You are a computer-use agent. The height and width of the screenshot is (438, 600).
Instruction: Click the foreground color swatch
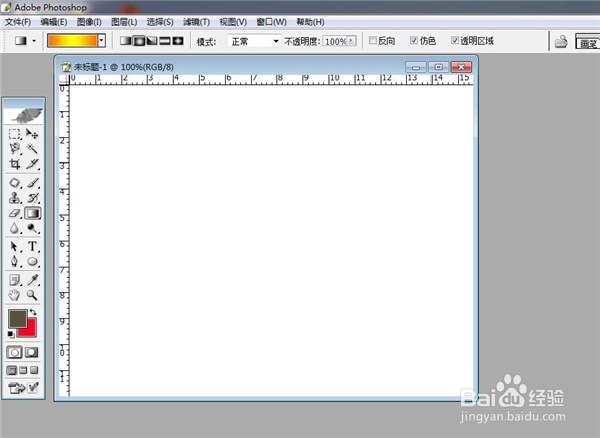pos(18,318)
